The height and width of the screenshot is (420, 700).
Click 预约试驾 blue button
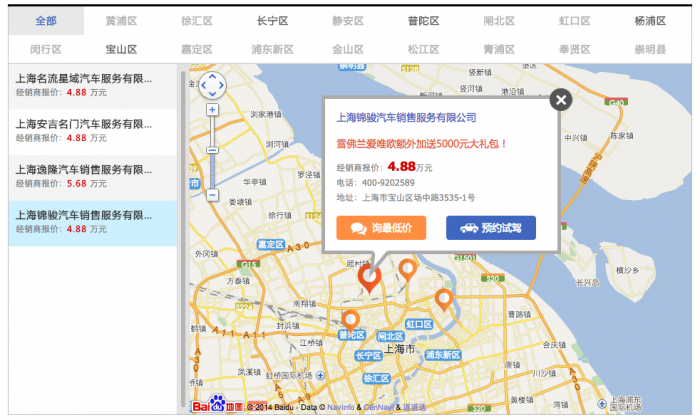click(x=491, y=228)
